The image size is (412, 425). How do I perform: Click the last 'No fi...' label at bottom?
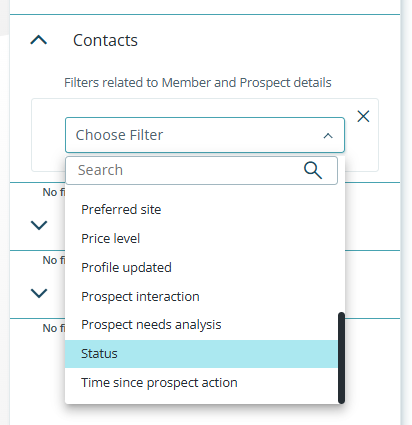54,328
